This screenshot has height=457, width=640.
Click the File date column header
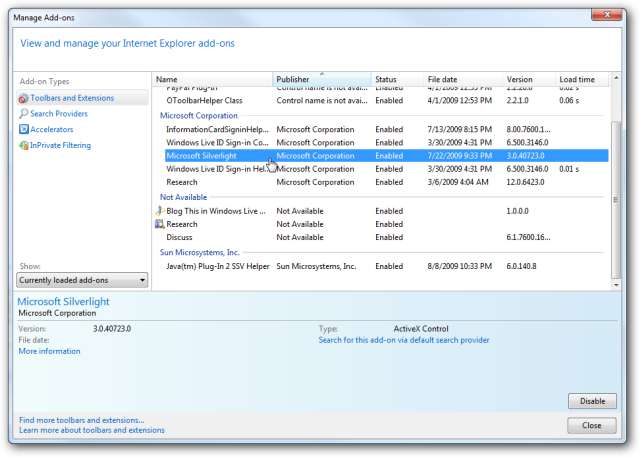(460, 79)
